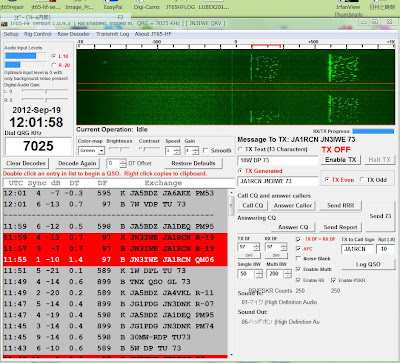Click the RX DF spinner arrows
Viewport: 400px width, 363px height.
point(284,247)
